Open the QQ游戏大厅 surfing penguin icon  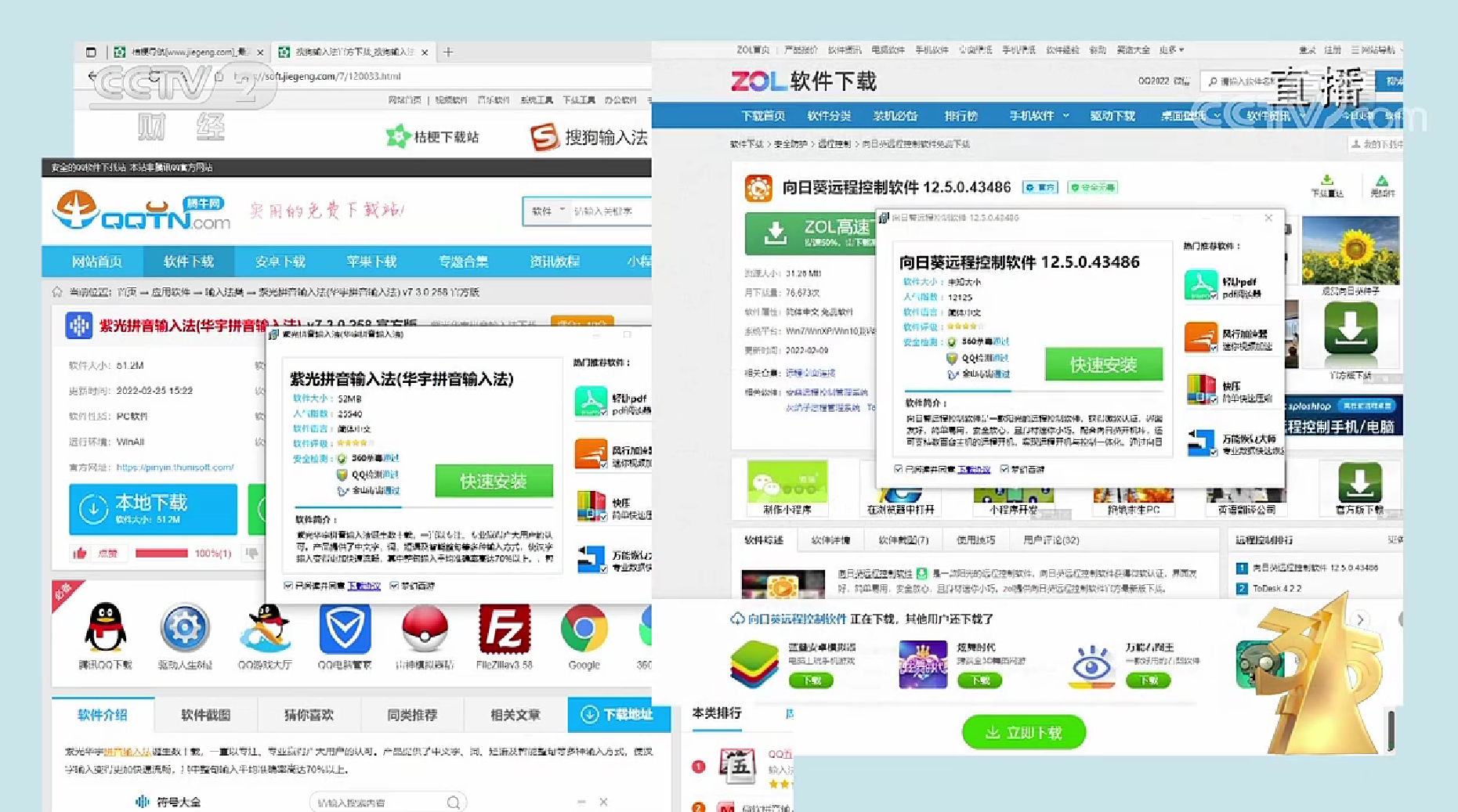(266, 628)
